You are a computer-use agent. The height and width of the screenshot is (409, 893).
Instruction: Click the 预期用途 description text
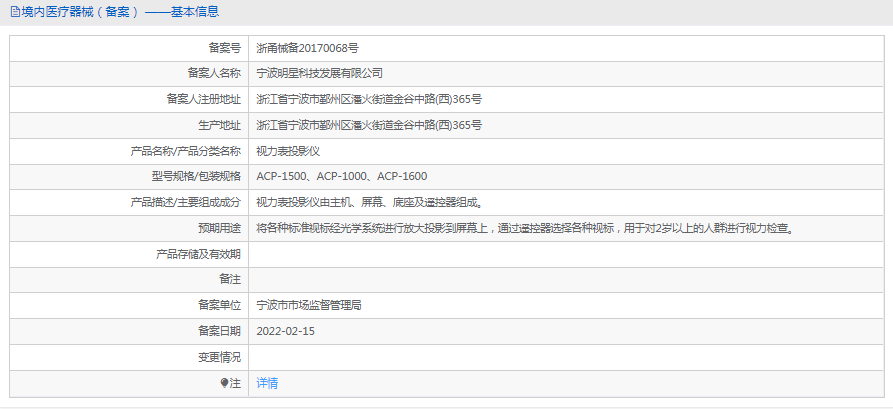click(525, 228)
